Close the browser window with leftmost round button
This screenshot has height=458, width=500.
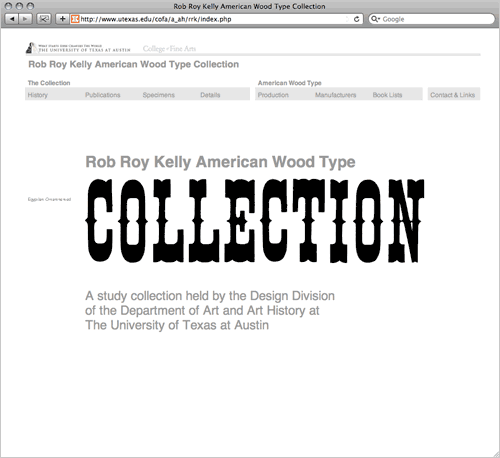coord(8,6)
